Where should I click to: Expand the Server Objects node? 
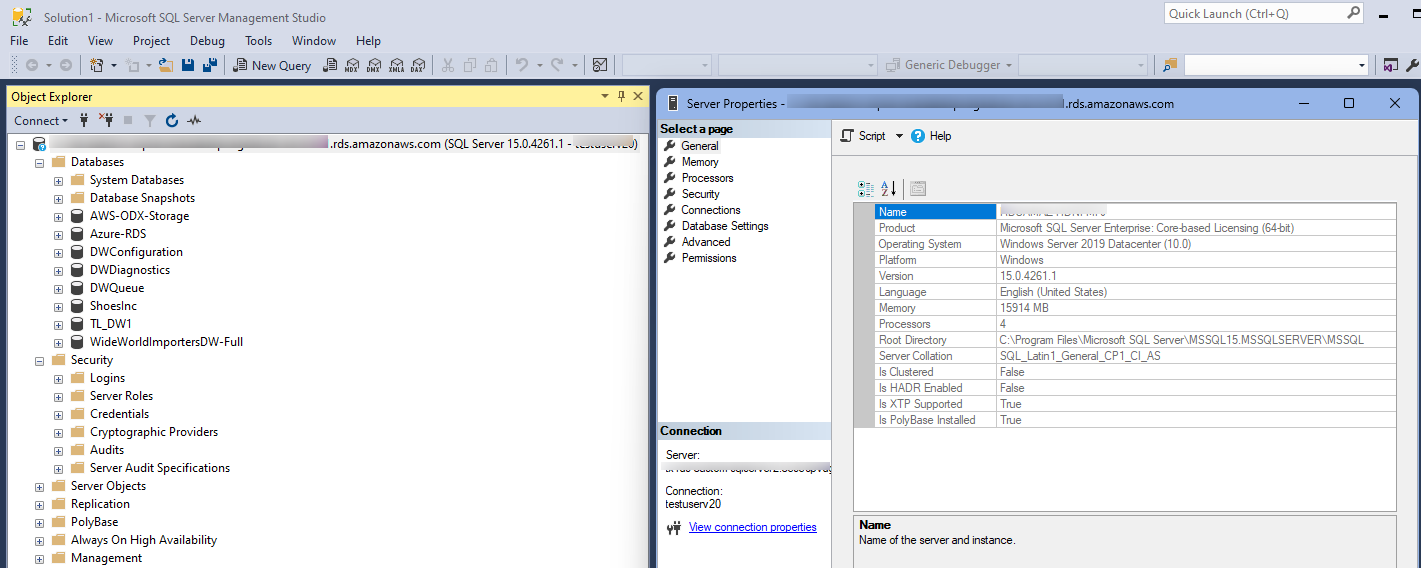point(39,486)
